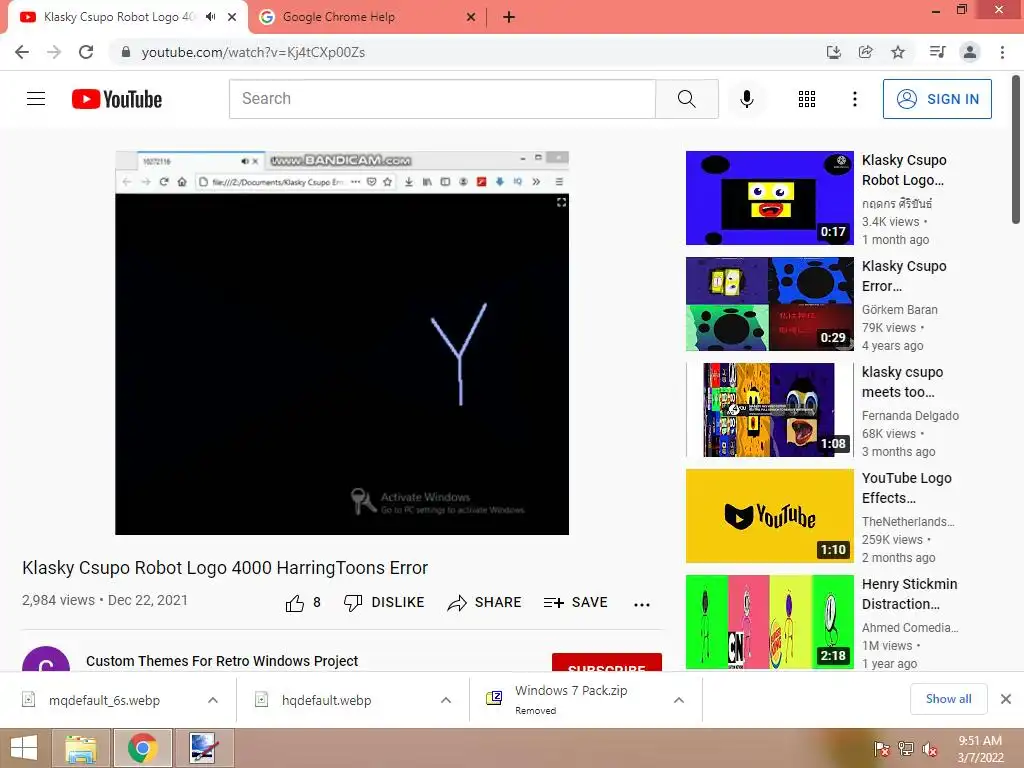This screenshot has width=1024, height=768.
Task: Click the purple channel avatar
Action: click(46, 659)
